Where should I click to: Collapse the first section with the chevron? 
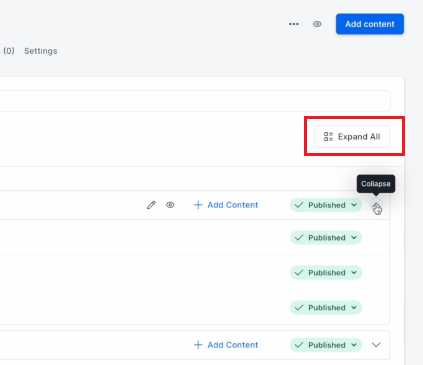(376, 206)
